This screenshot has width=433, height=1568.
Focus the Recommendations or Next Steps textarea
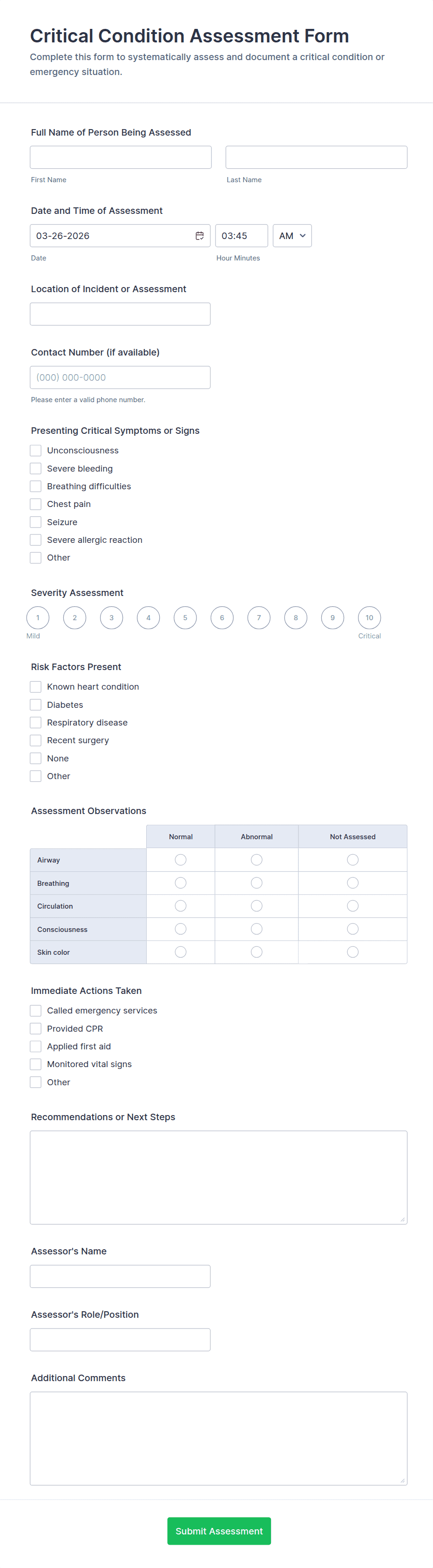click(218, 1177)
